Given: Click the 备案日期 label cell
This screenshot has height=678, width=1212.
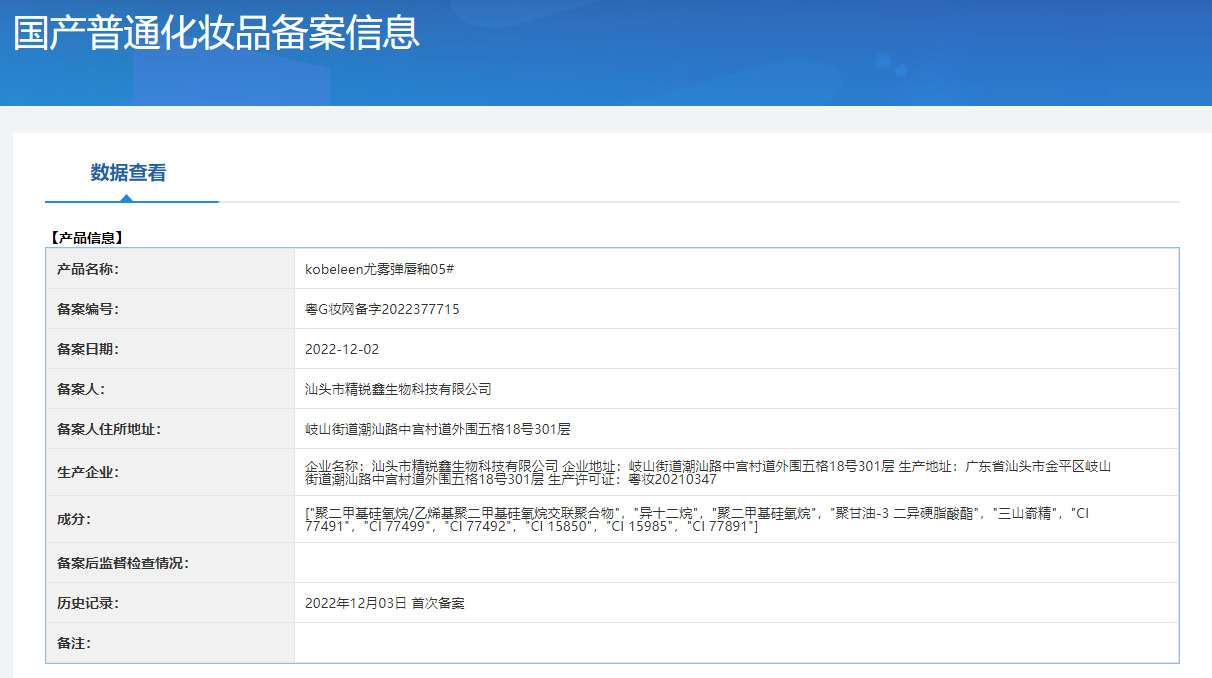Looking at the screenshot, I should coord(171,349).
